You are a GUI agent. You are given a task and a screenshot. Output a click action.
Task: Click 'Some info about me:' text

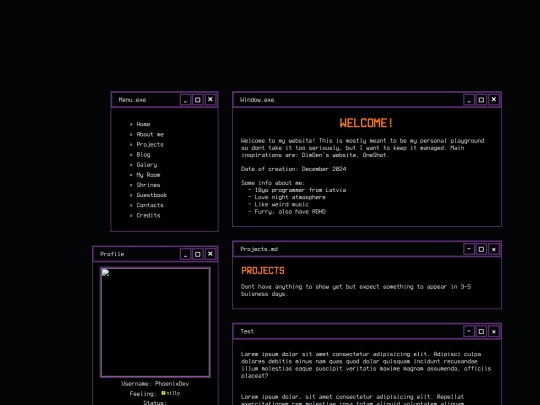tap(273, 183)
